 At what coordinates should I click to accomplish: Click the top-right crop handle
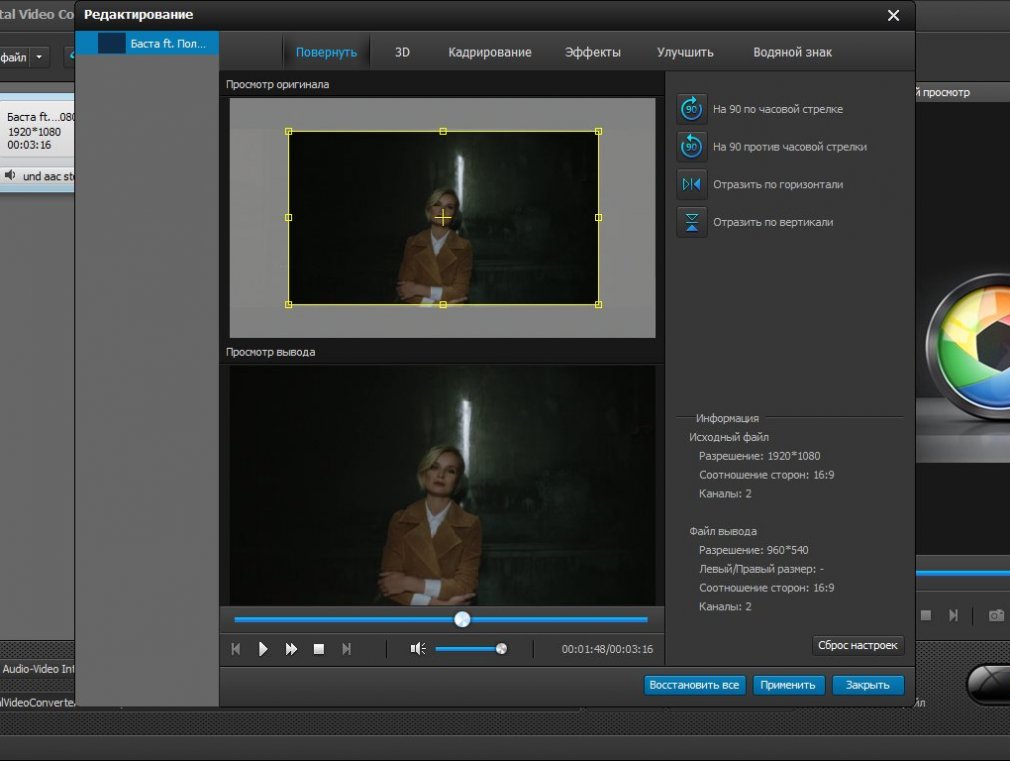(598, 131)
